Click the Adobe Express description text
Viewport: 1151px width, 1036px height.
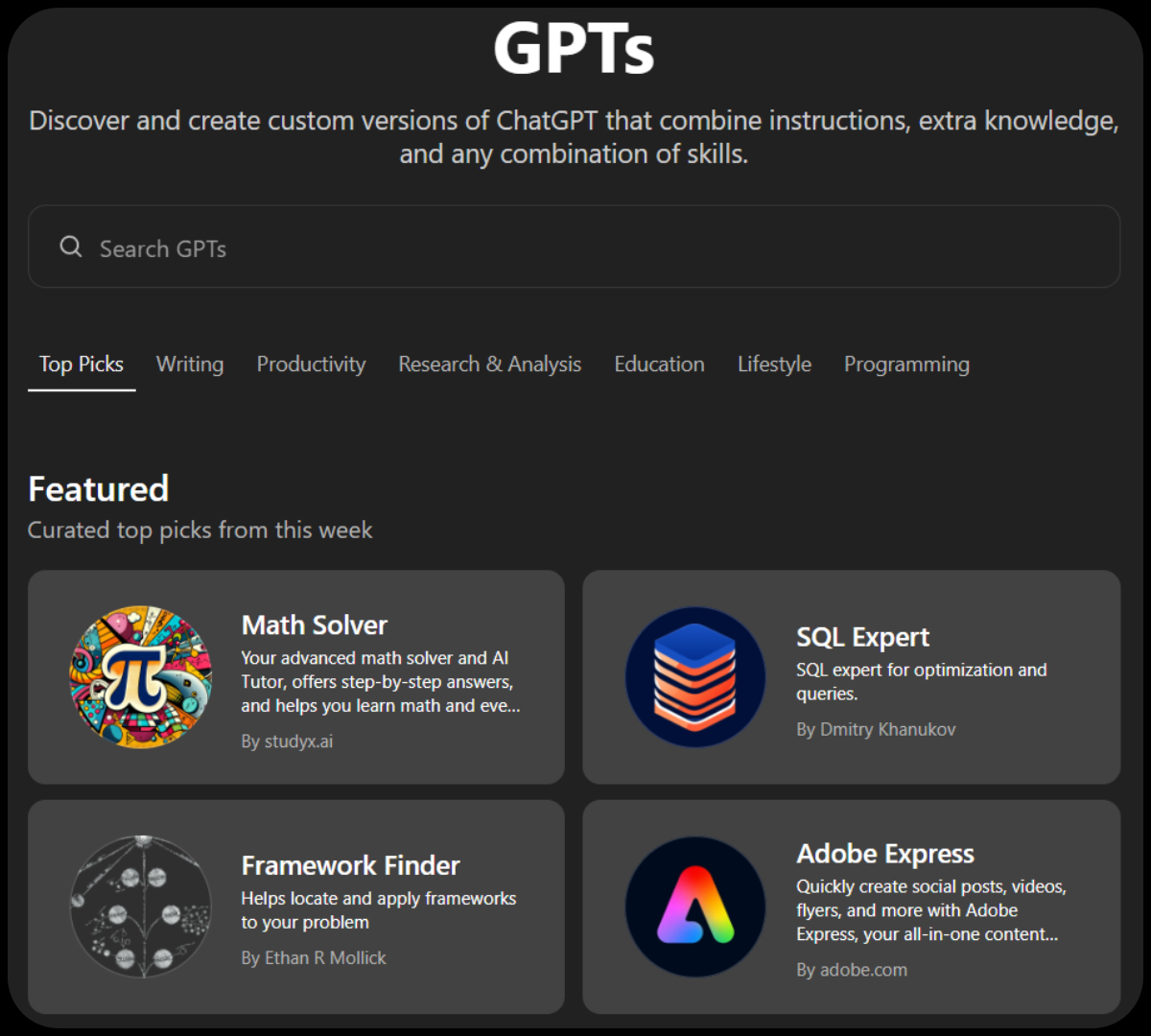click(931, 910)
